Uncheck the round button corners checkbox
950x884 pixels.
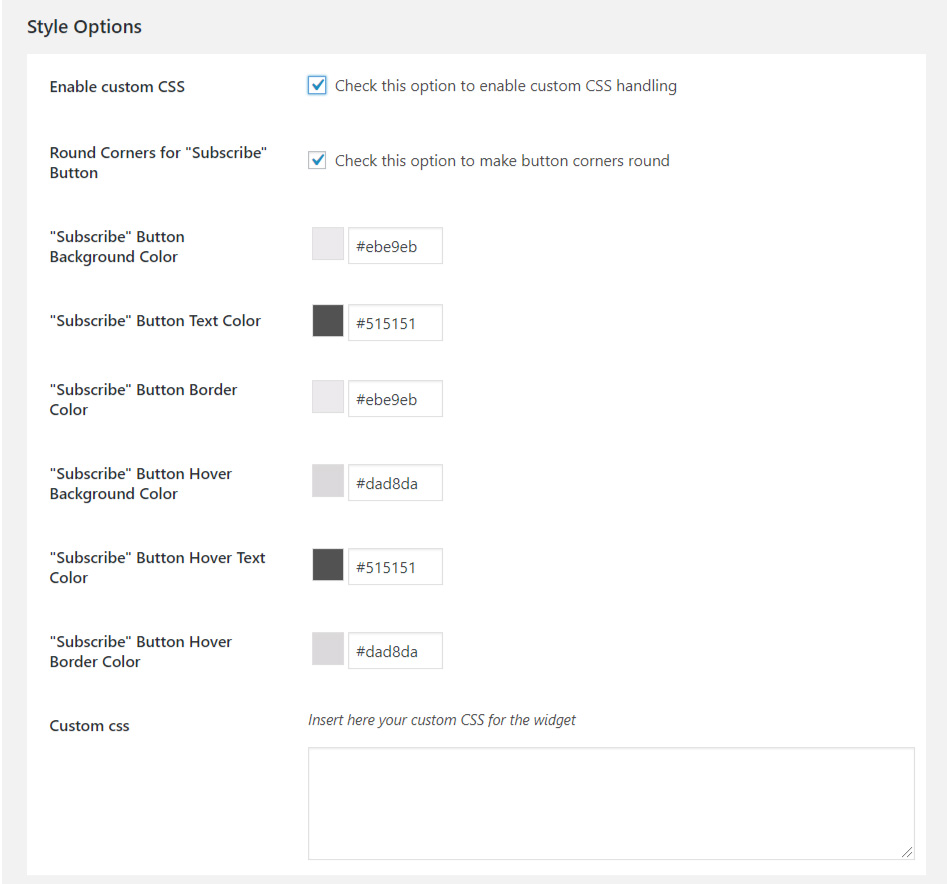(x=317, y=161)
